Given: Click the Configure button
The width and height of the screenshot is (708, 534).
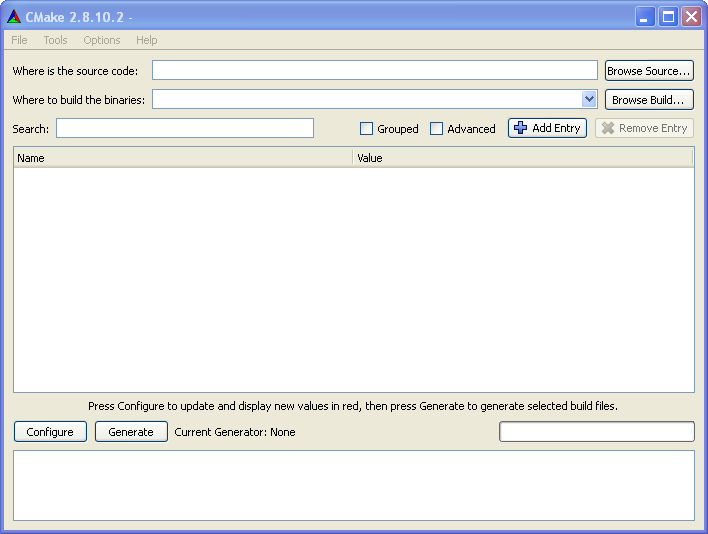Looking at the screenshot, I should click(50, 432).
